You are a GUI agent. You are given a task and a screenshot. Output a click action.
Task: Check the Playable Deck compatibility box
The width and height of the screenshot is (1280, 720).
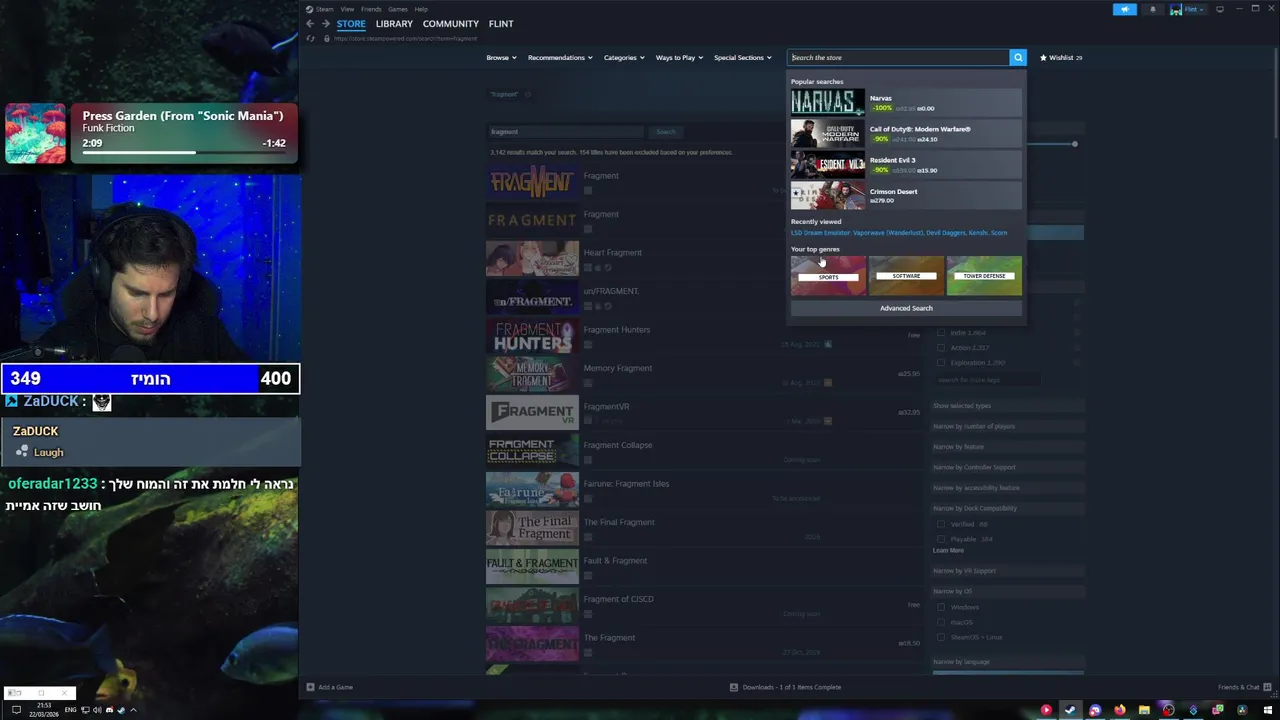[941, 539]
